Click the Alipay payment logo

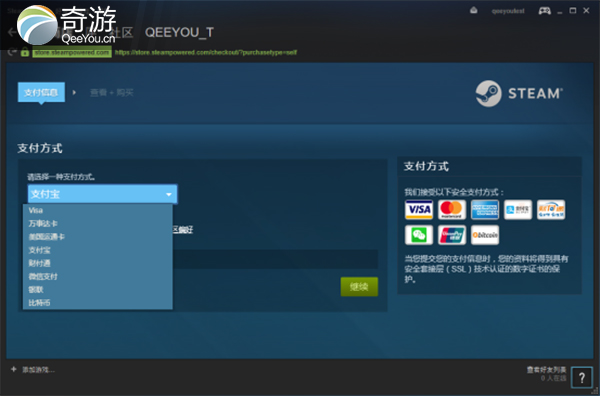click(518, 209)
